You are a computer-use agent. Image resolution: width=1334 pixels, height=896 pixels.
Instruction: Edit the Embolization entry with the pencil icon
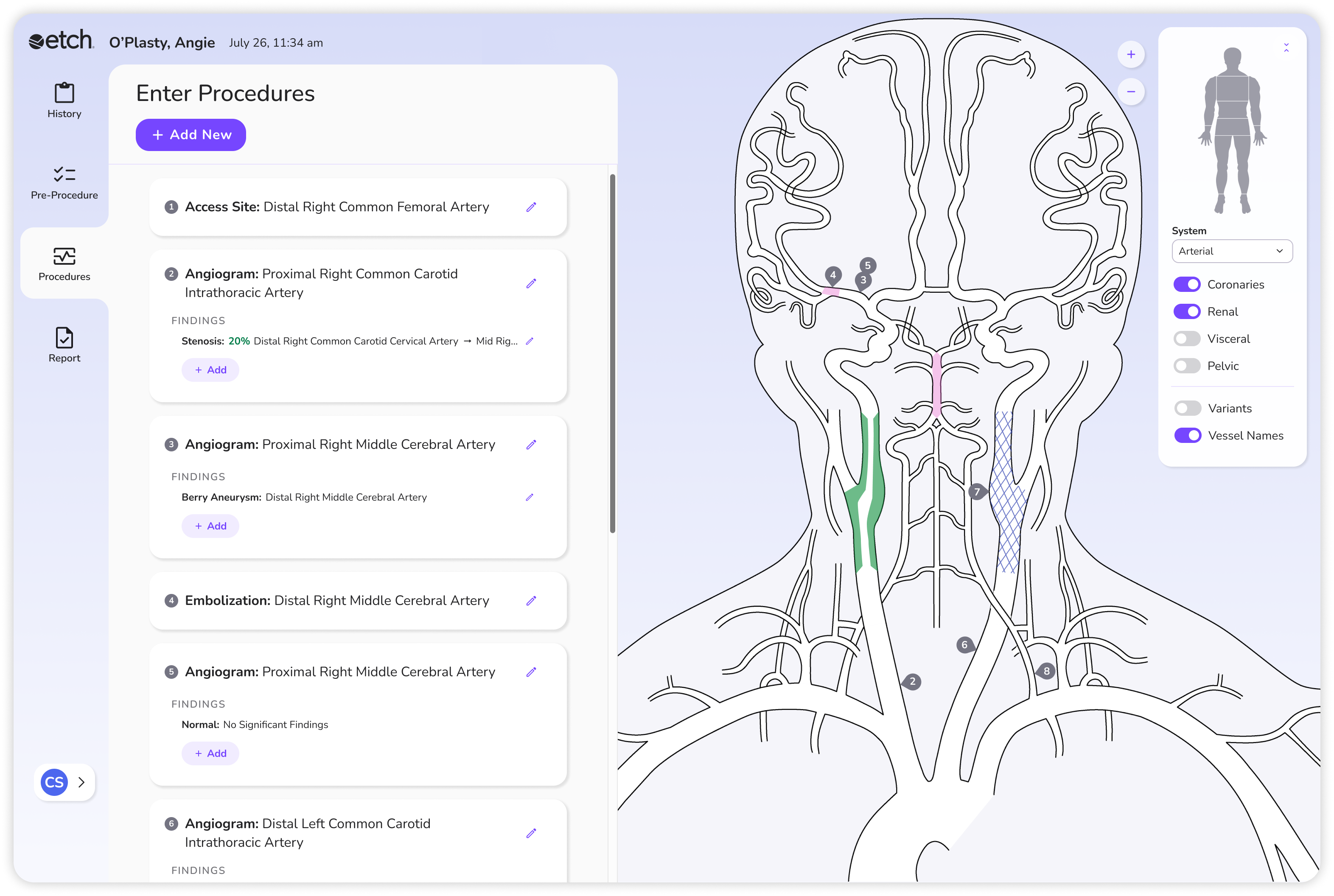coord(531,601)
